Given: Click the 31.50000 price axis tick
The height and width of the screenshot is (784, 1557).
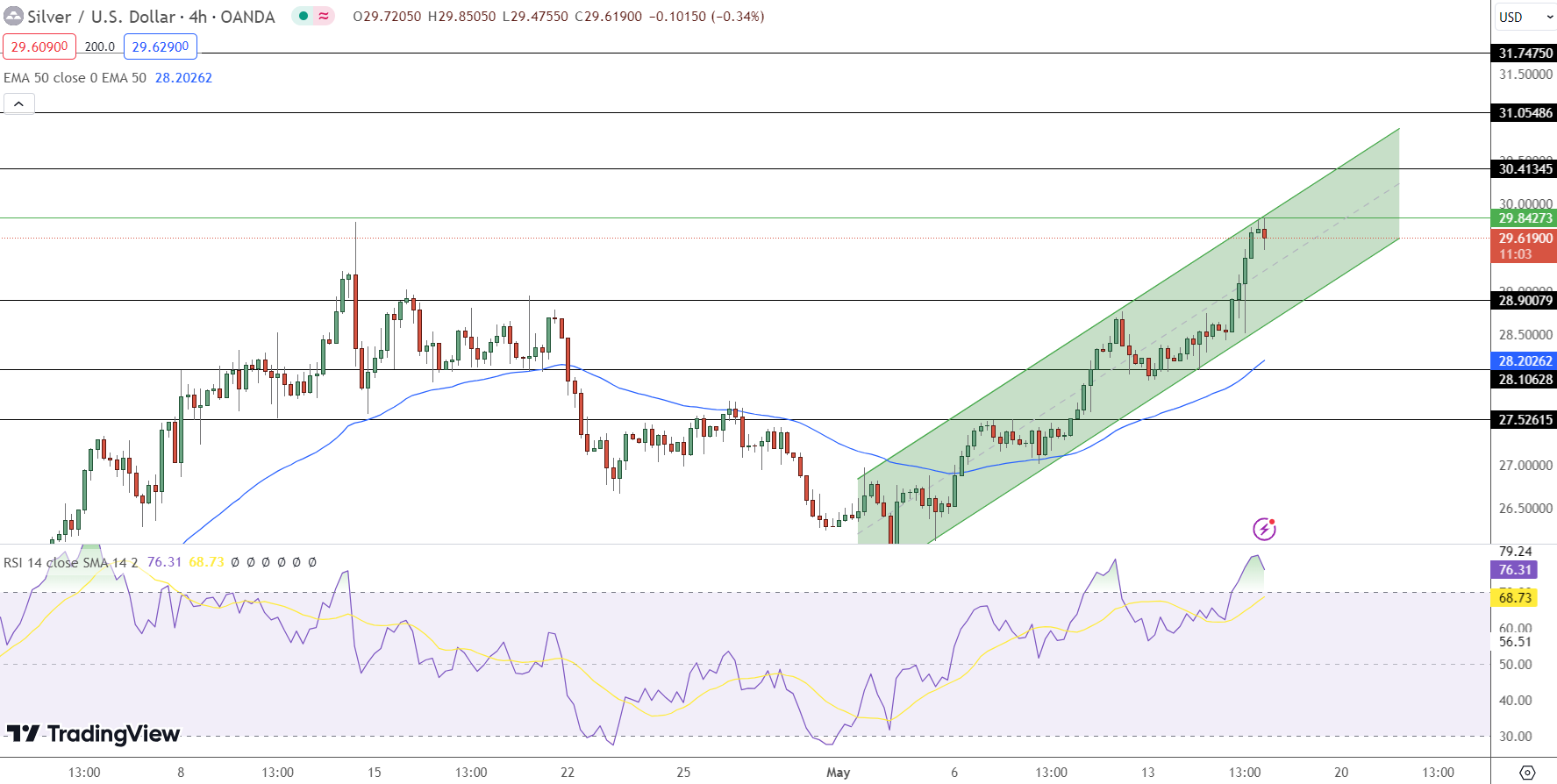Looking at the screenshot, I should (x=1525, y=75).
